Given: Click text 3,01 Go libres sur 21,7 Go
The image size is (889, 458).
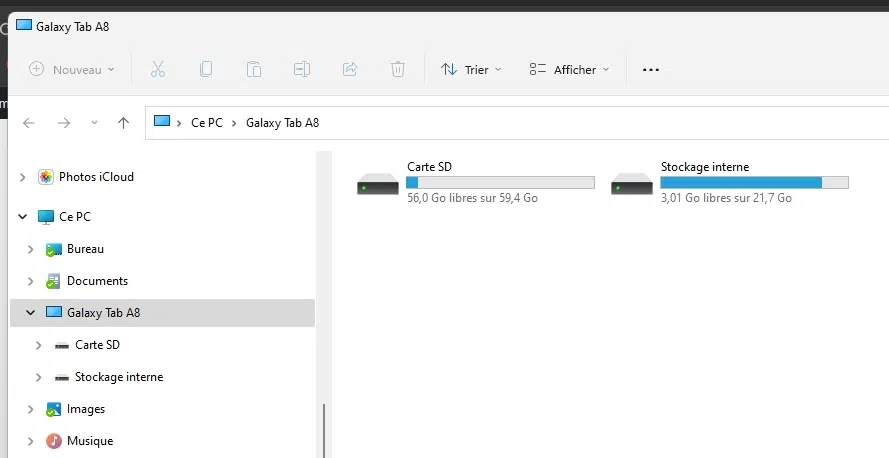Looking at the screenshot, I should click(x=726, y=198).
